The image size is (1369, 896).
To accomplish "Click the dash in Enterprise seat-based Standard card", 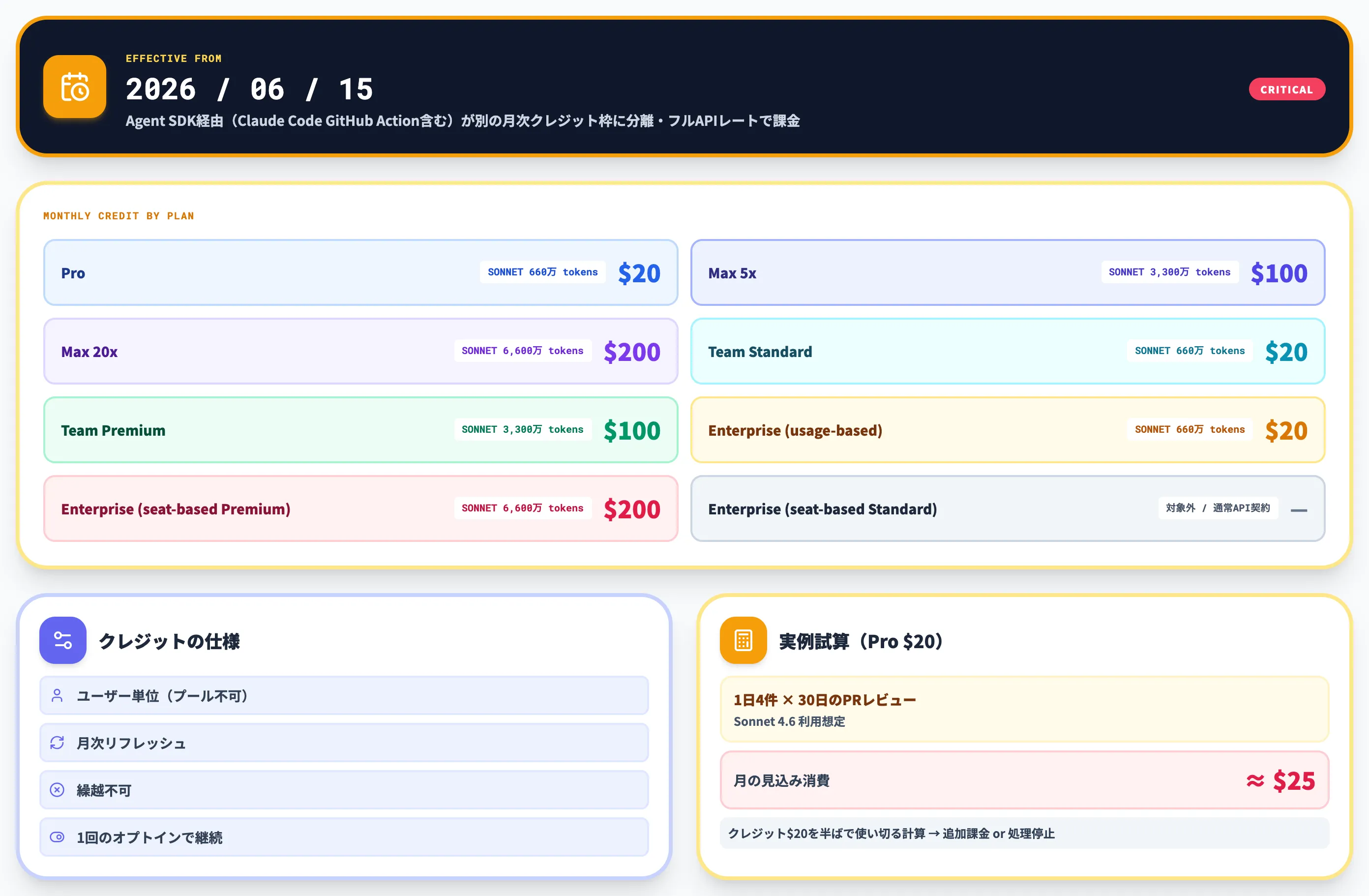I will 1299,510.
